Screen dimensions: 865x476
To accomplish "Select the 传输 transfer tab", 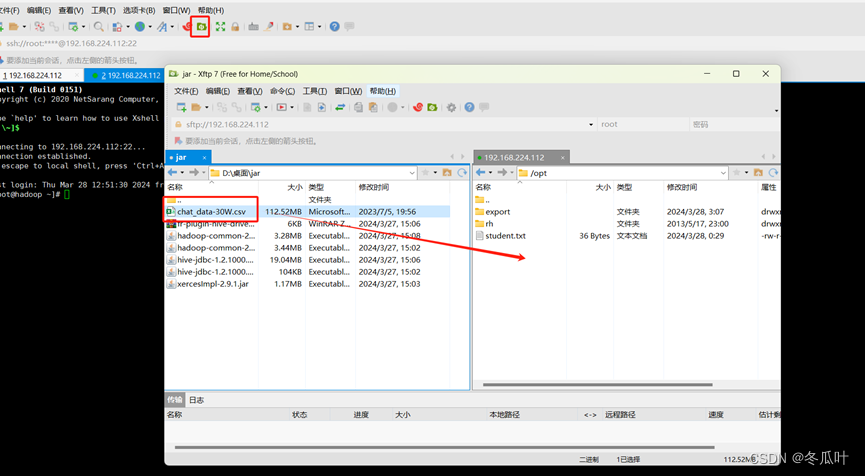I will 175,400.
